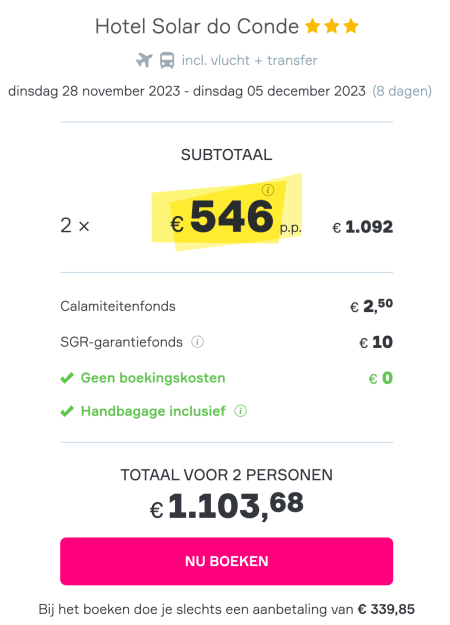Click the SGR-garantiefonds label
The height and width of the screenshot is (625, 450).
point(121,342)
